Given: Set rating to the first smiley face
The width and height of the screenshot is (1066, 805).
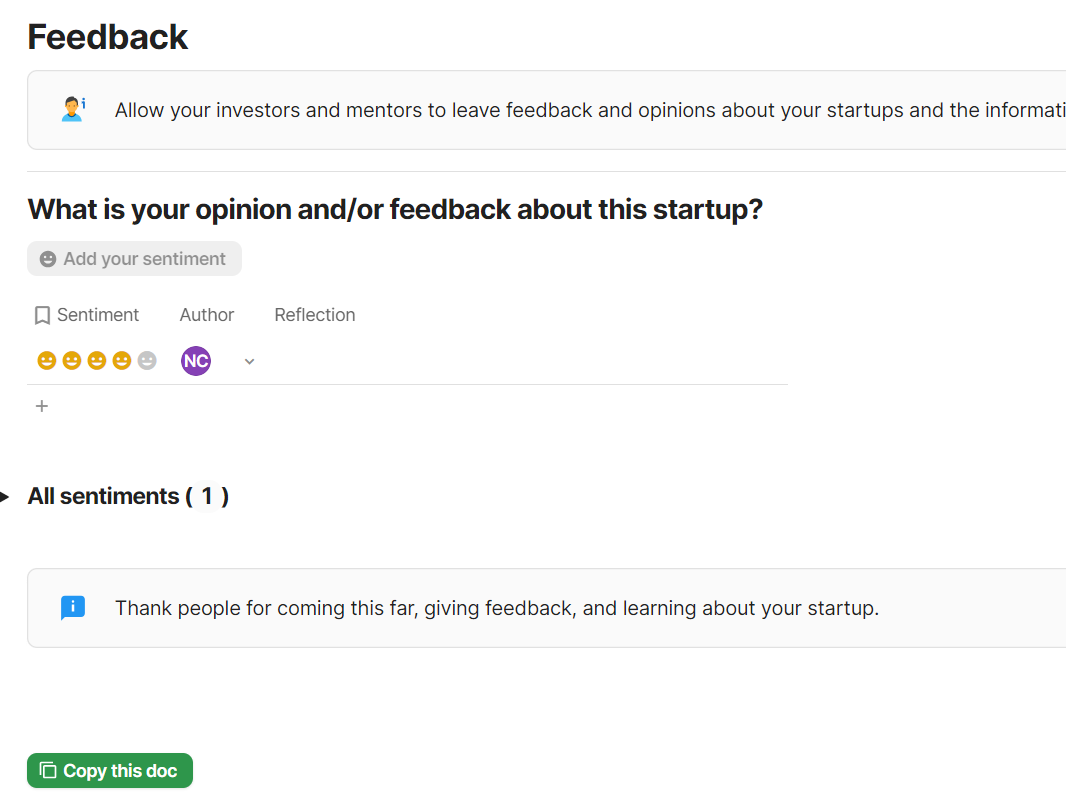Looking at the screenshot, I should pyautogui.click(x=46, y=361).
